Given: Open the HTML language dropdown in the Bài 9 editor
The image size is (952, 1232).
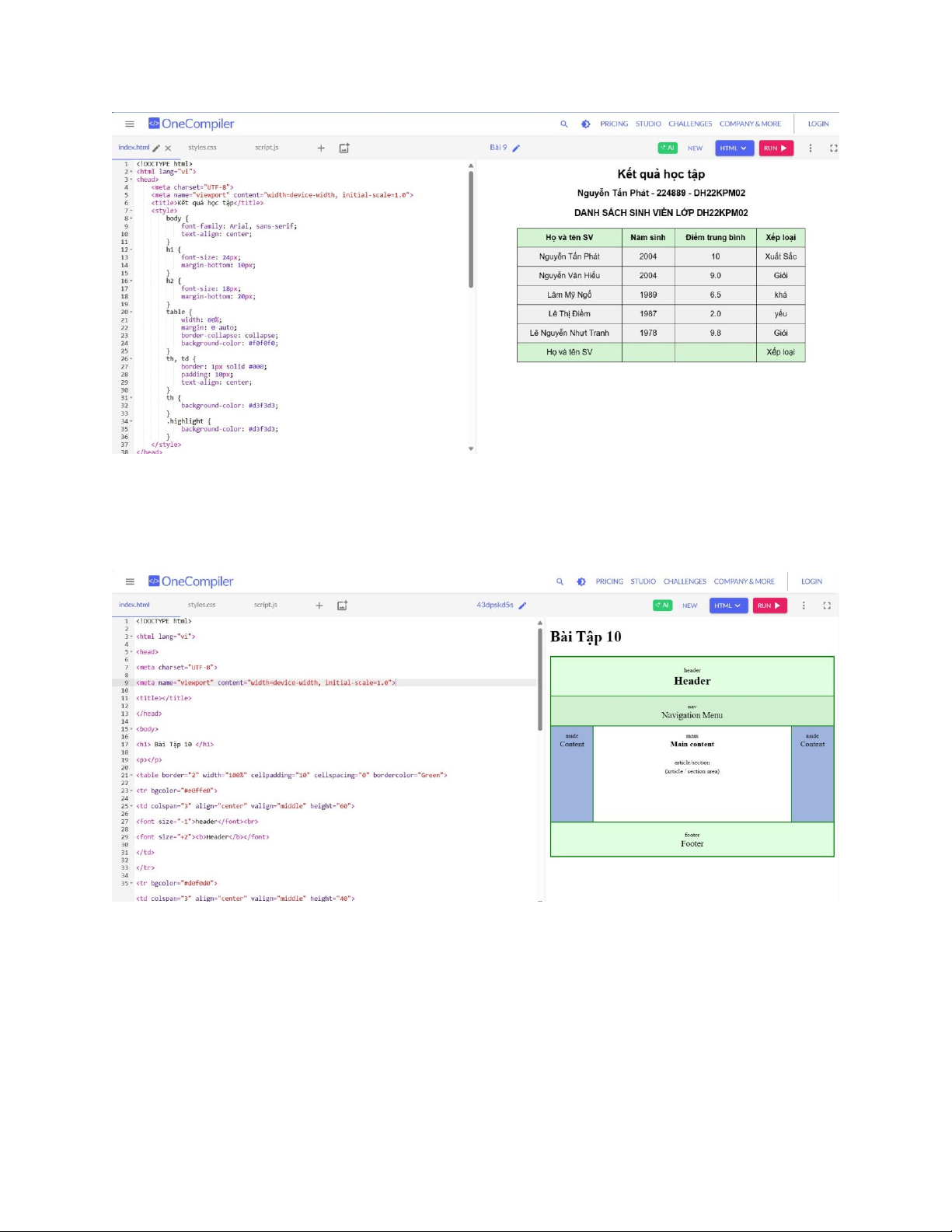Looking at the screenshot, I should tap(734, 148).
